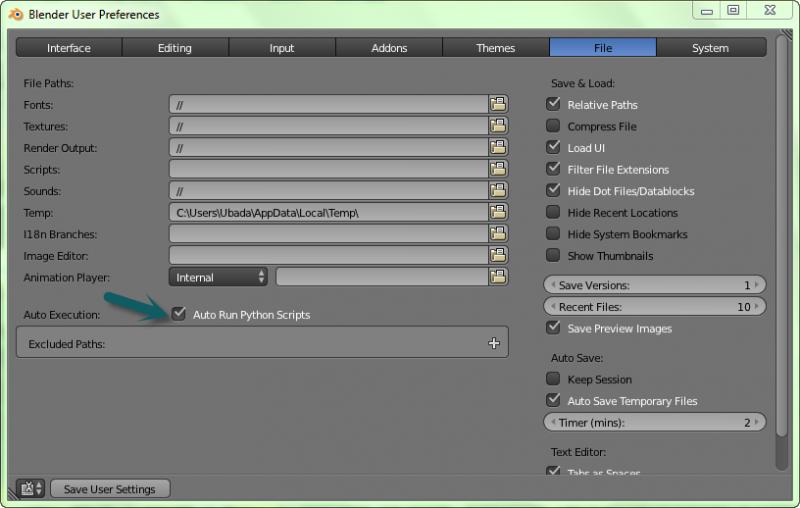Decrease Timer (mins) with left arrow
The width and height of the screenshot is (800, 508).
(553, 422)
